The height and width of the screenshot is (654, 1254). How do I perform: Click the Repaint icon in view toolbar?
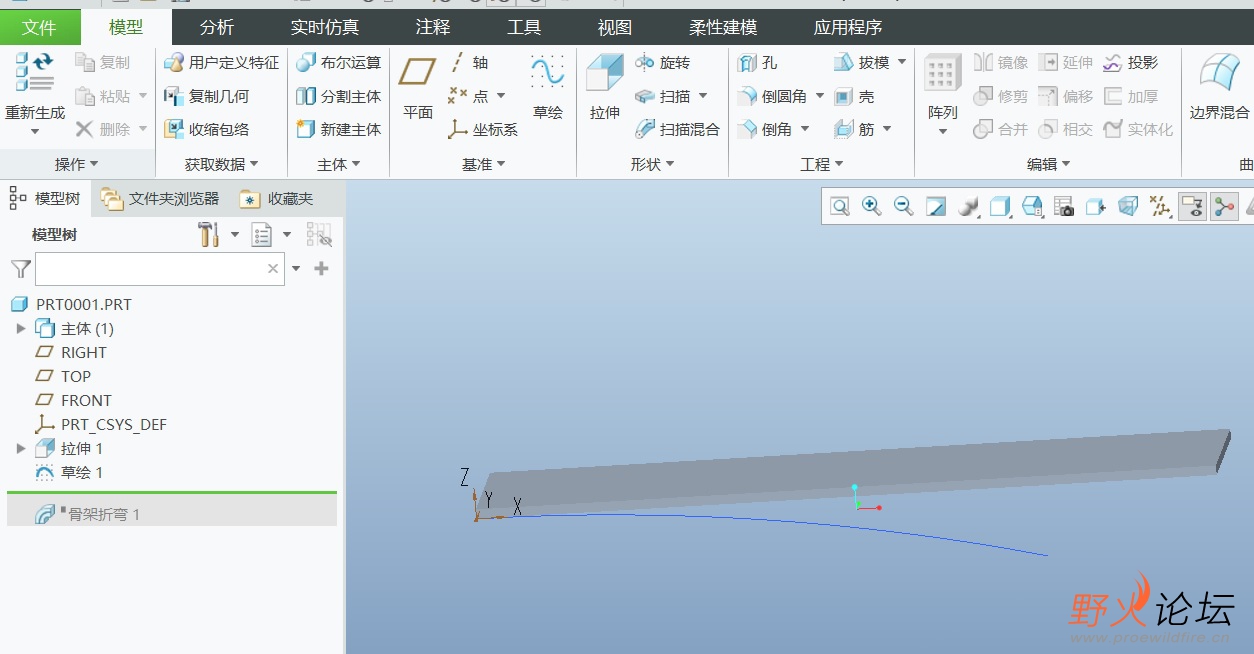(x=935, y=206)
